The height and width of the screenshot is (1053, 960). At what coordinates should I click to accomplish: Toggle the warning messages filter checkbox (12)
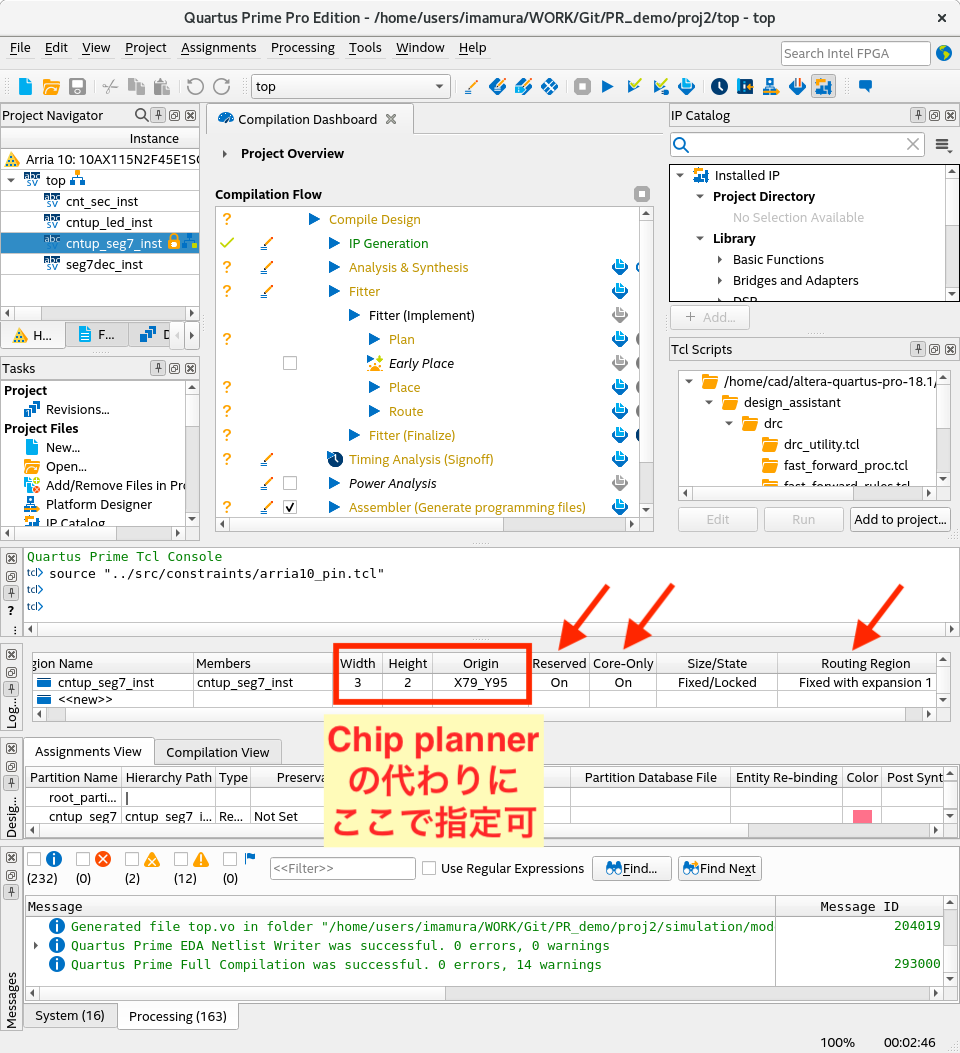(181, 859)
